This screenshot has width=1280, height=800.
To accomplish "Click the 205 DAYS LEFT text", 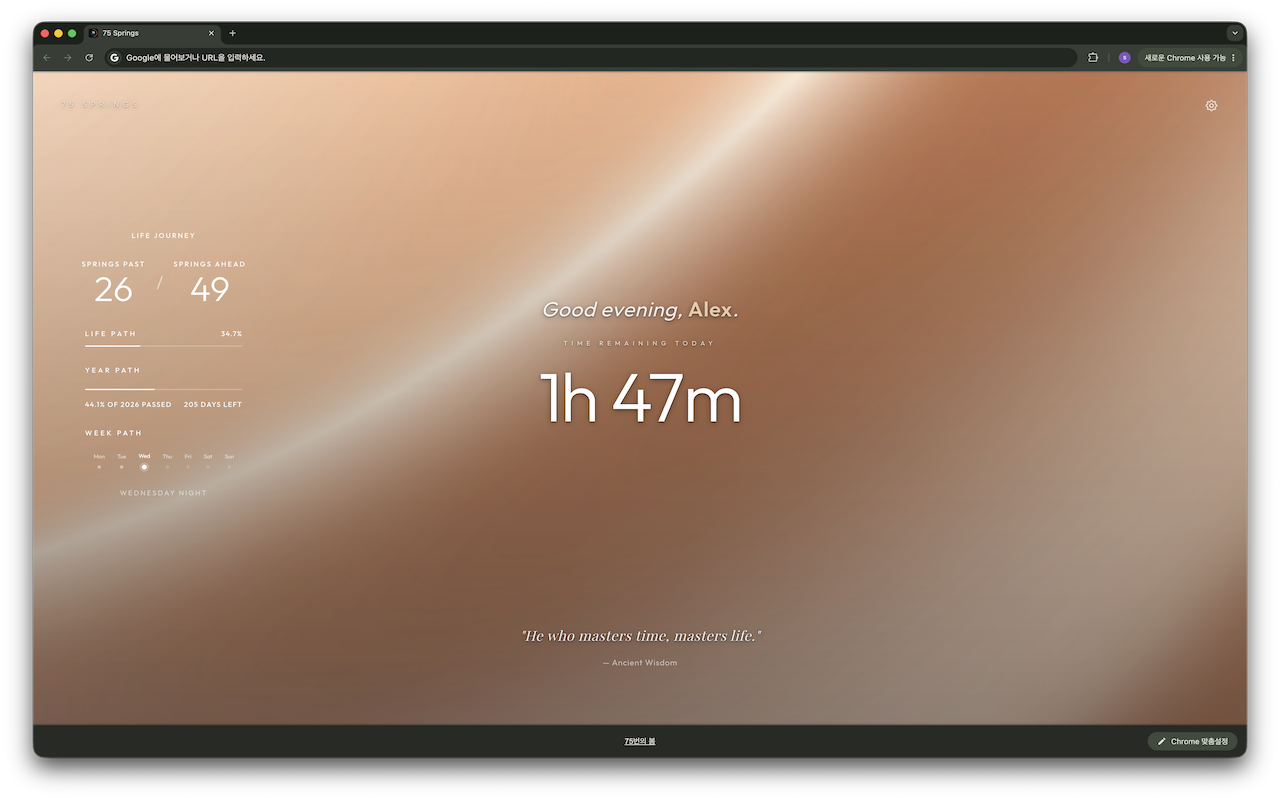I will pos(213,405).
